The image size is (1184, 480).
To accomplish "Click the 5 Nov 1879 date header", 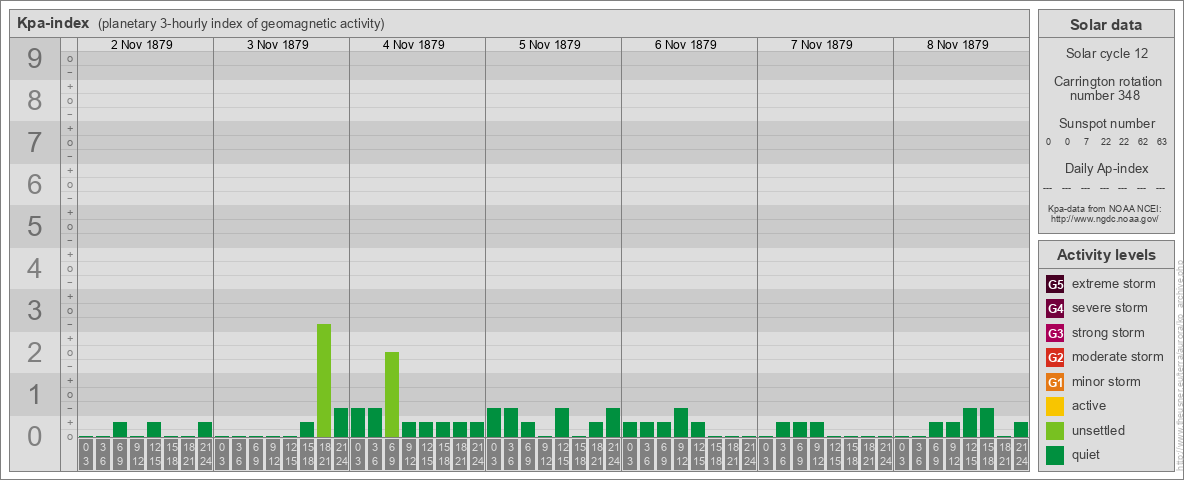I will (x=550, y=45).
